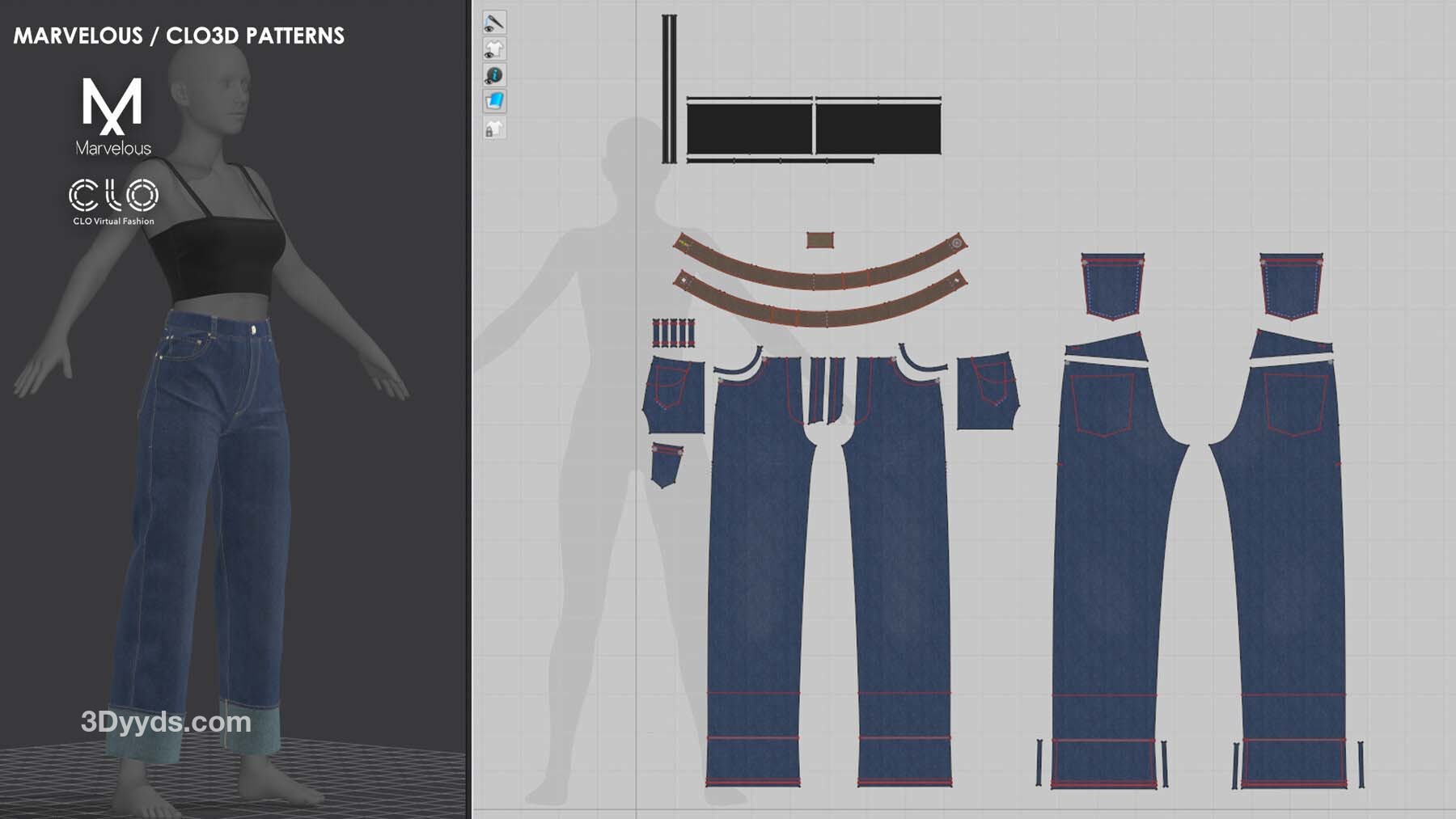
Task: Click the blue fabric texture surface icon
Action: coord(494,101)
